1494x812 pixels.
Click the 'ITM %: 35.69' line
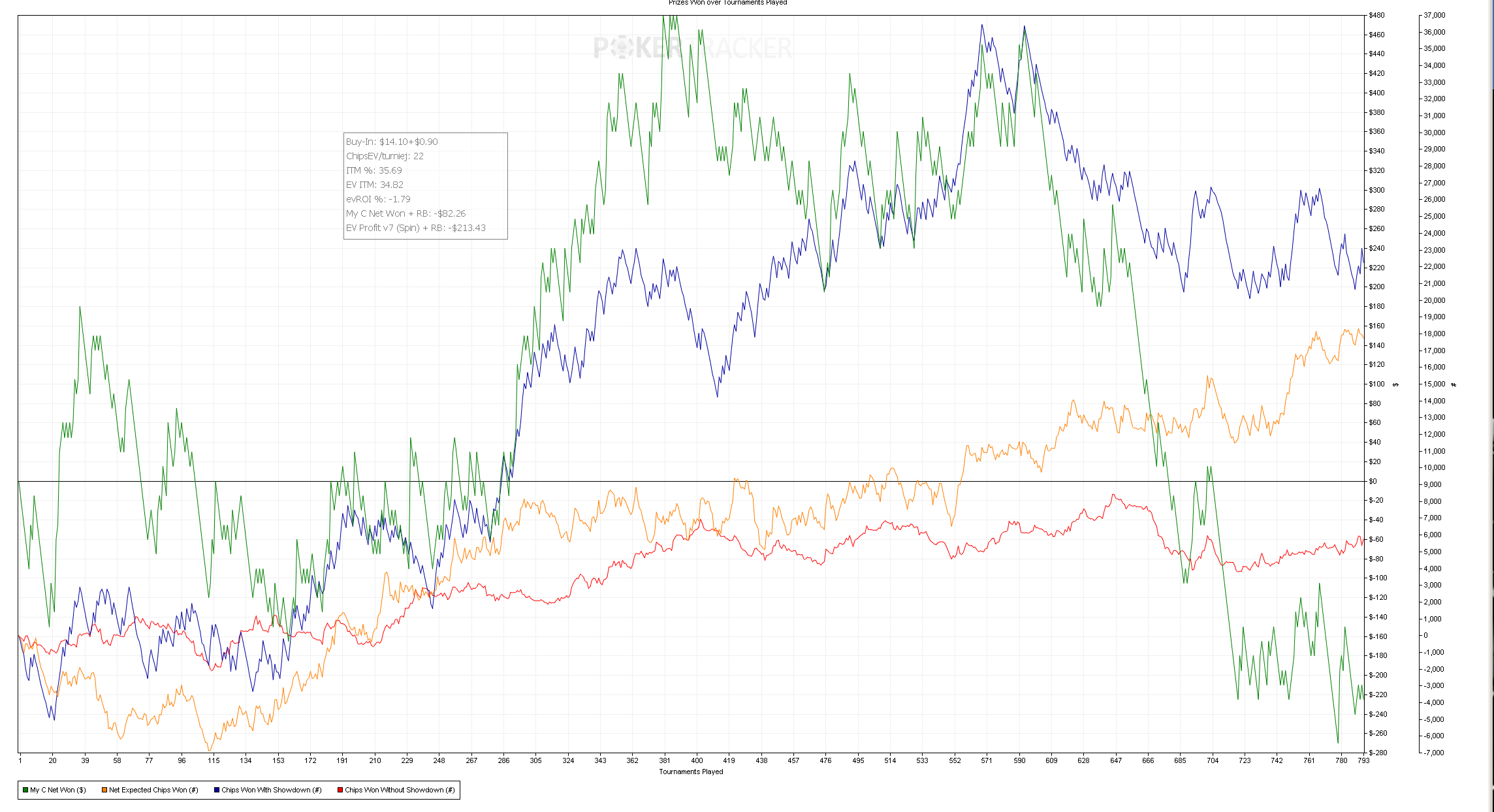coord(374,170)
